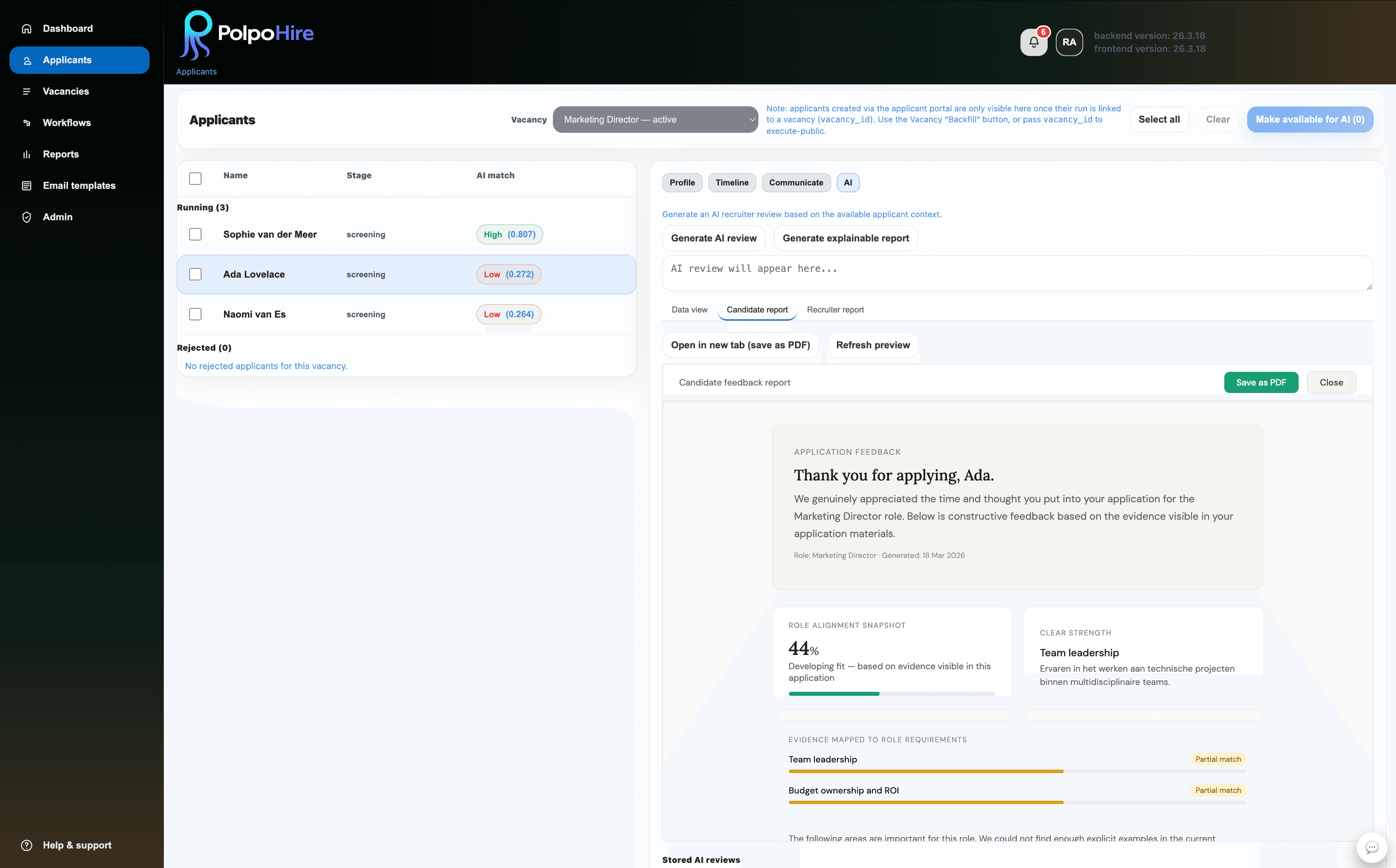Viewport: 1396px width, 868px height.
Task: Tick the checkbox for Sophie van der Meer
Action: pos(195,234)
